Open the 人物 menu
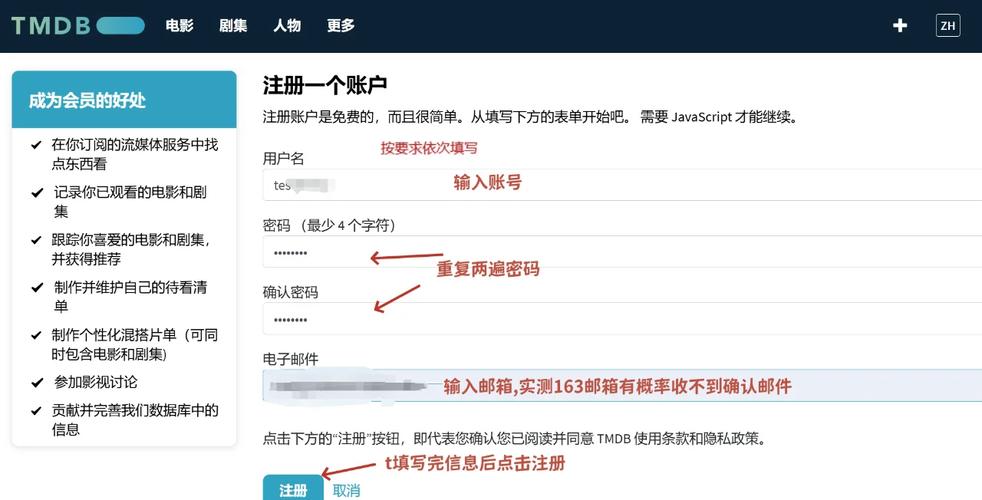This screenshot has height=500, width=982. click(x=287, y=26)
